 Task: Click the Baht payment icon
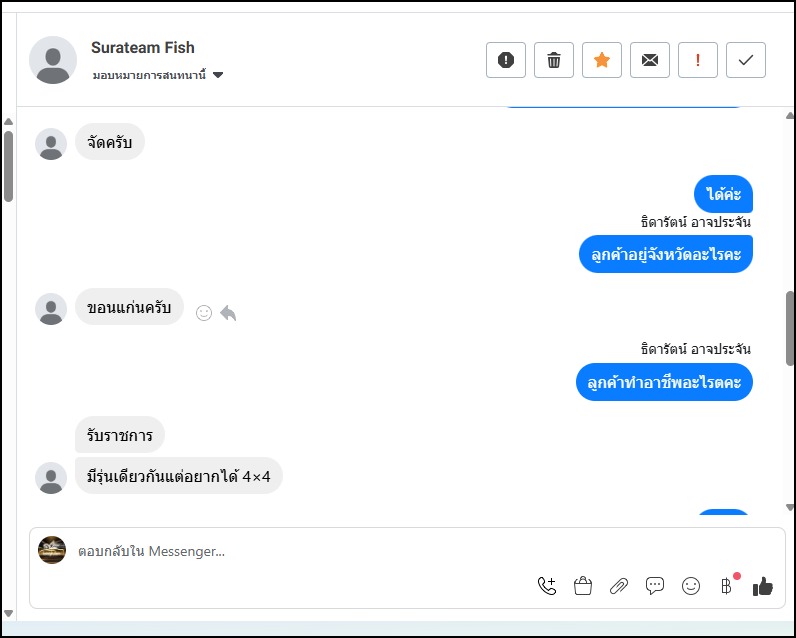[x=727, y=586]
